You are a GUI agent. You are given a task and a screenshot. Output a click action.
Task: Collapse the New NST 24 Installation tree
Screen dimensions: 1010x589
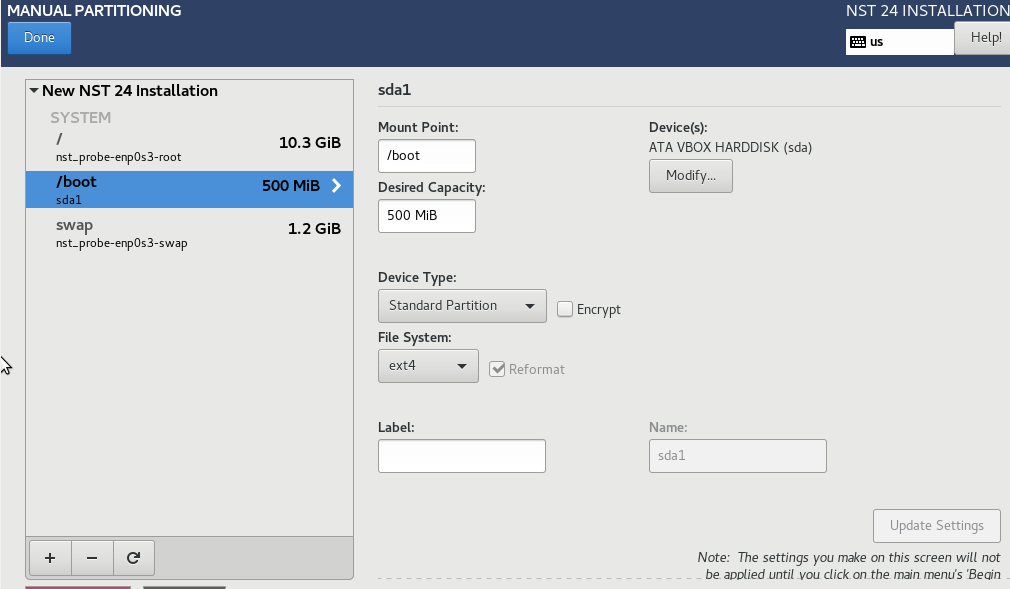coord(34,91)
